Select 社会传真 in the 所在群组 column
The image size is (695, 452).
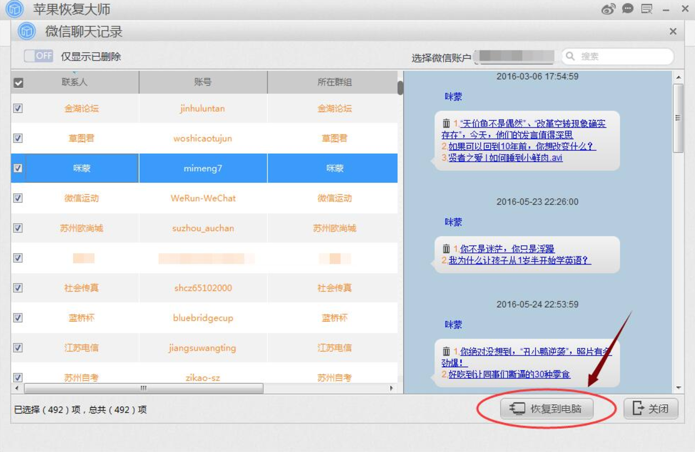tap(334, 288)
